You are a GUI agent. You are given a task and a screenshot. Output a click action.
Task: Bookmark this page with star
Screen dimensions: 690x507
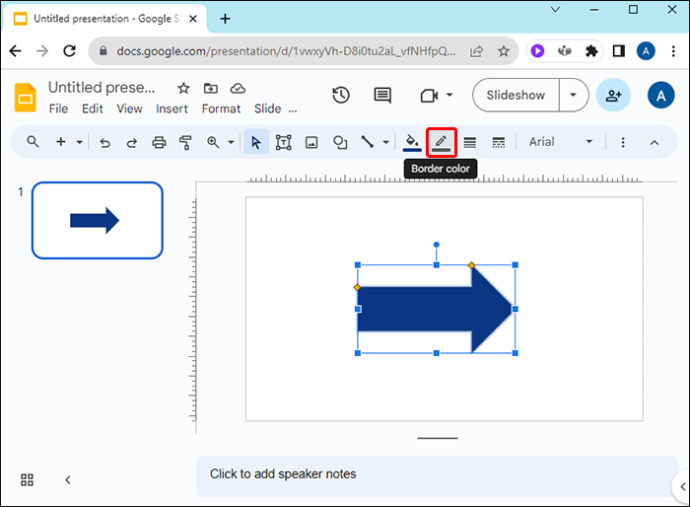[x=503, y=51]
